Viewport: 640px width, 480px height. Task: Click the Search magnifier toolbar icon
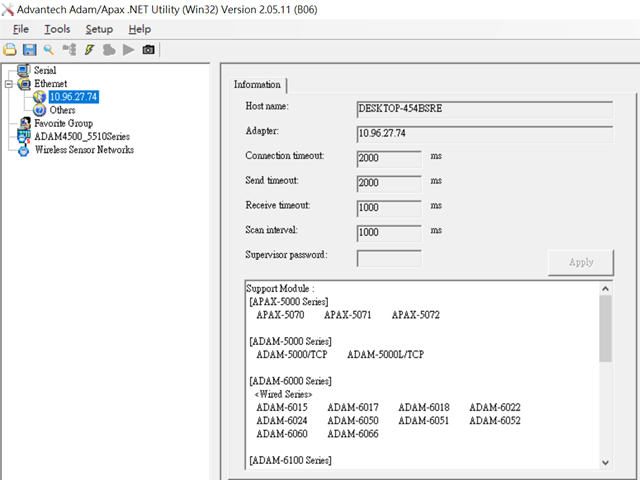(x=49, y=50)
